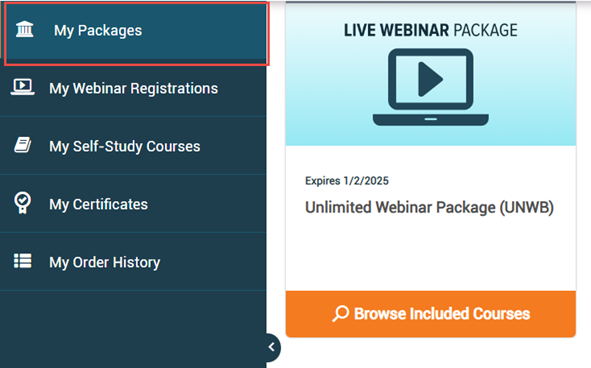The width and height of the screenshot is (591, 368).
Task: Click the large laptop play graphic
Action: click(431, 87)
